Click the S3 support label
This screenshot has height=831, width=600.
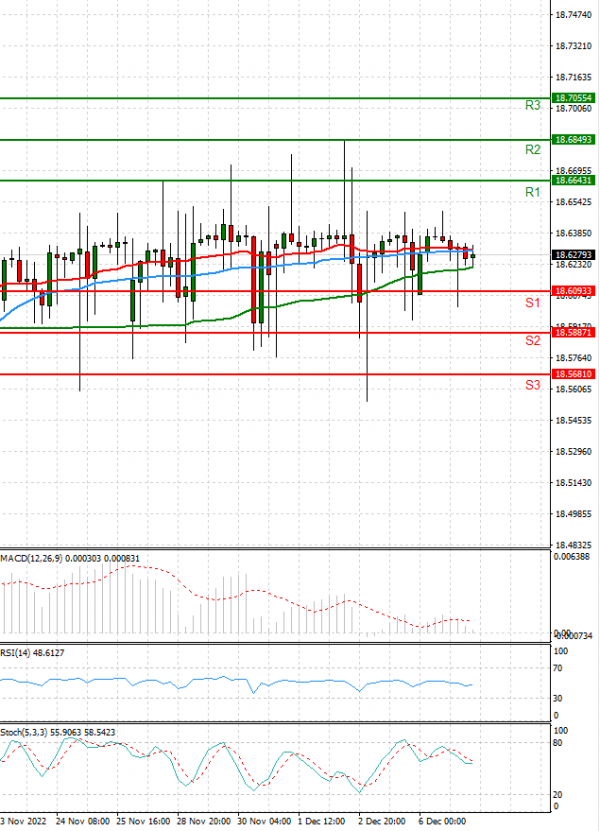click(x=532, y=385)
